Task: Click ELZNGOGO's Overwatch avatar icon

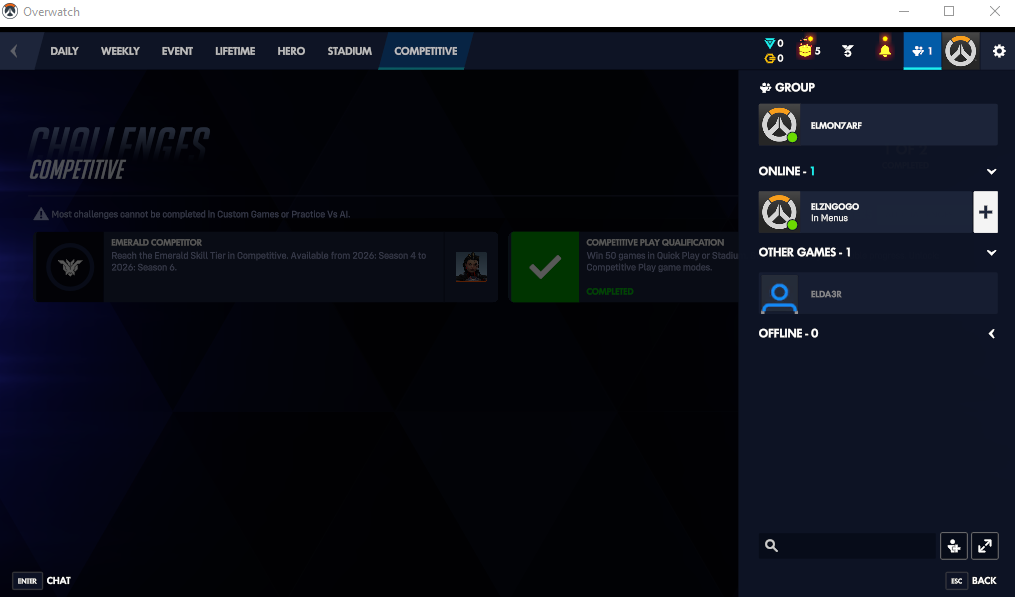Action: [779, 212]
